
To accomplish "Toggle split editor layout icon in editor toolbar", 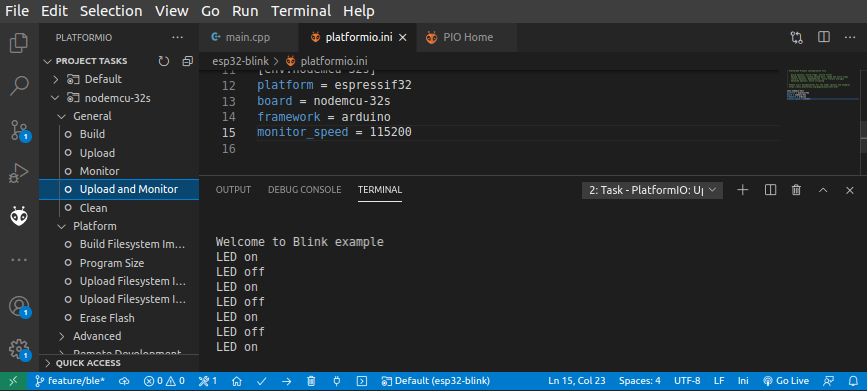I will click(x=824, y=37).
